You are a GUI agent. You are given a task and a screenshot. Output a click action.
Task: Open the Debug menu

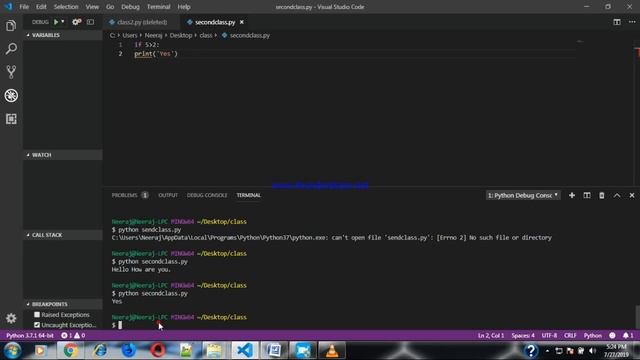[x=130, y=7]
